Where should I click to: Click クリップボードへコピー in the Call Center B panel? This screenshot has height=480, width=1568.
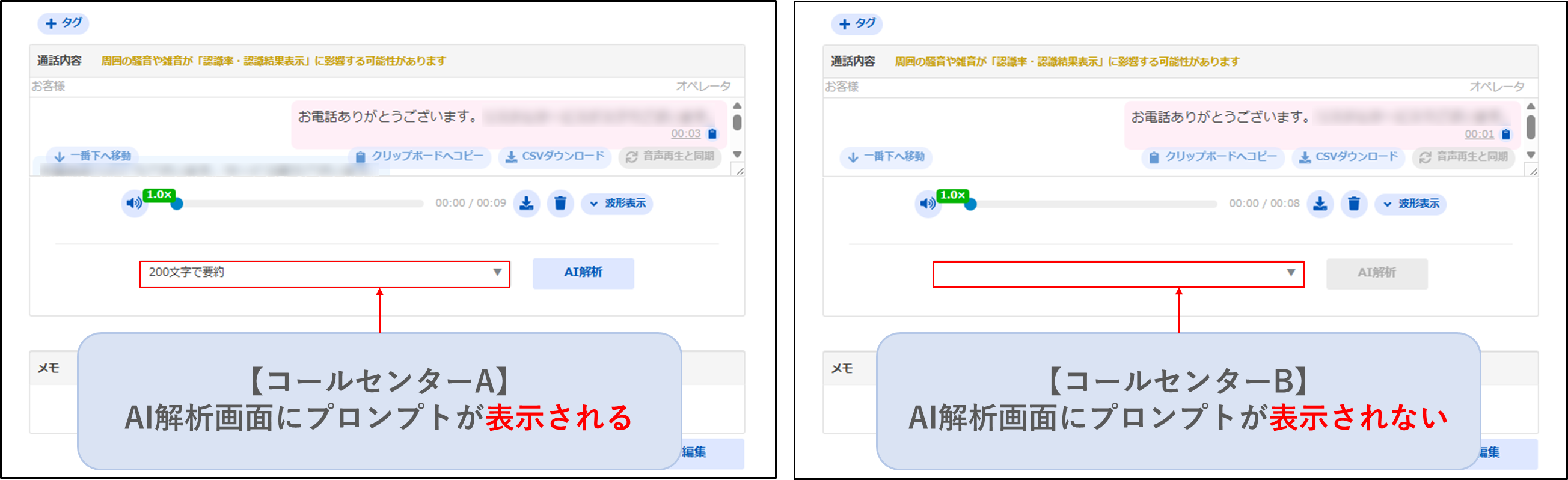(x=1213, y=157)
